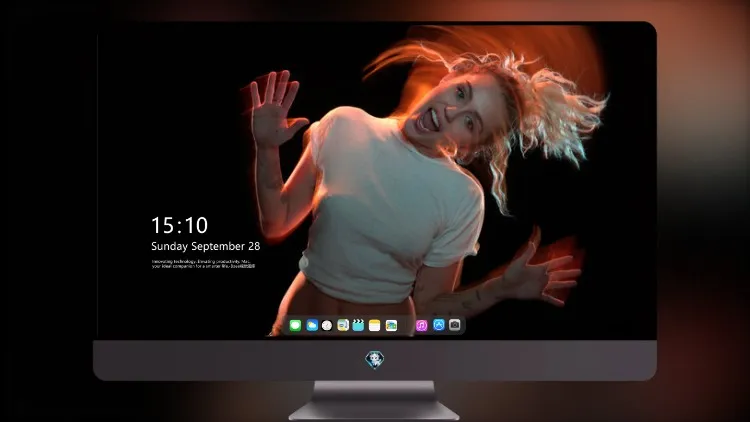
Task: Open the Photos gallery icon in the dock
Action: (x=391, y=326)
